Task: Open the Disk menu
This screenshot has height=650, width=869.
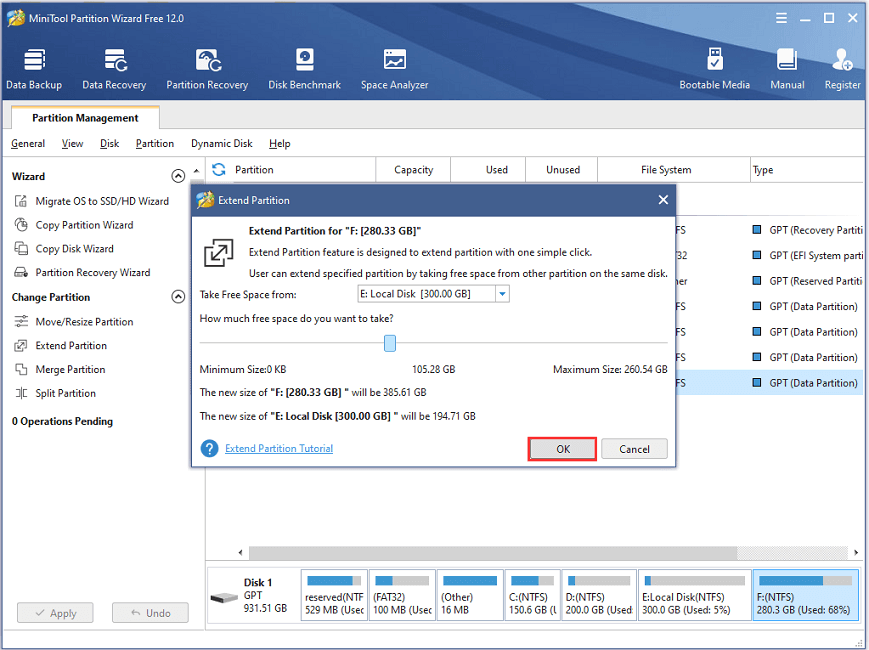Action: 109,144
